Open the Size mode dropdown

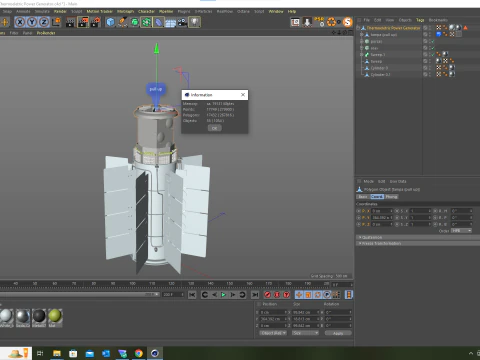click(305, 333)
